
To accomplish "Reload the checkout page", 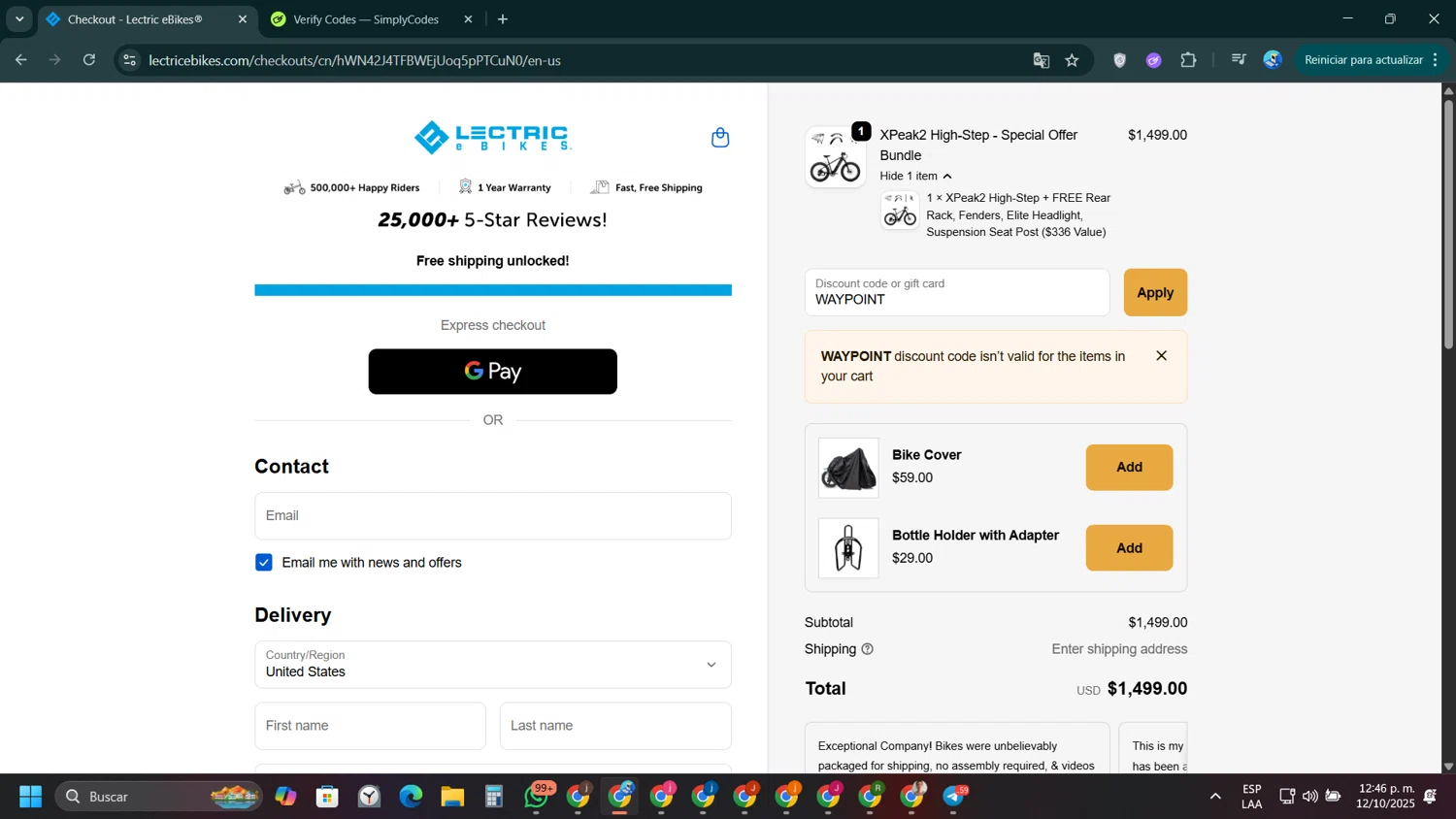I will pos(89,60).
